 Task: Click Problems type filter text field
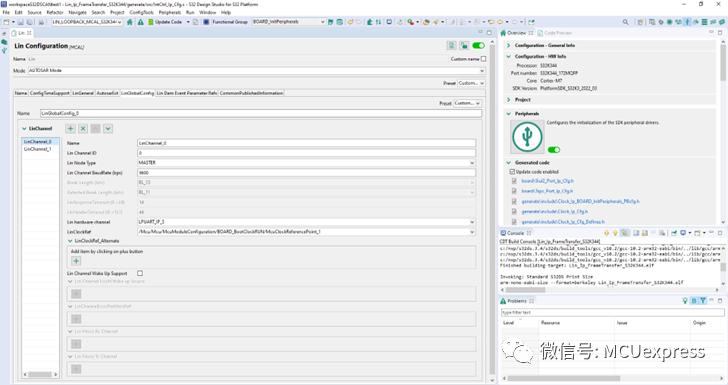tap(612, 313)
